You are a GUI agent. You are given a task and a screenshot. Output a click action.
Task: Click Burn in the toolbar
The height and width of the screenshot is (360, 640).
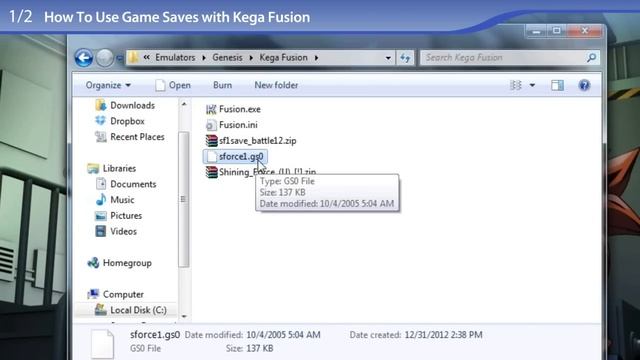222,85
